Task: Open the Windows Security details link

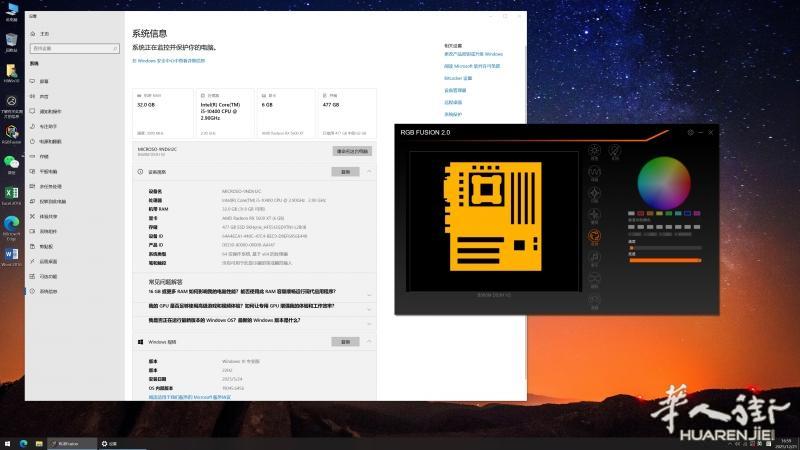Action: (x=169, y=61)
